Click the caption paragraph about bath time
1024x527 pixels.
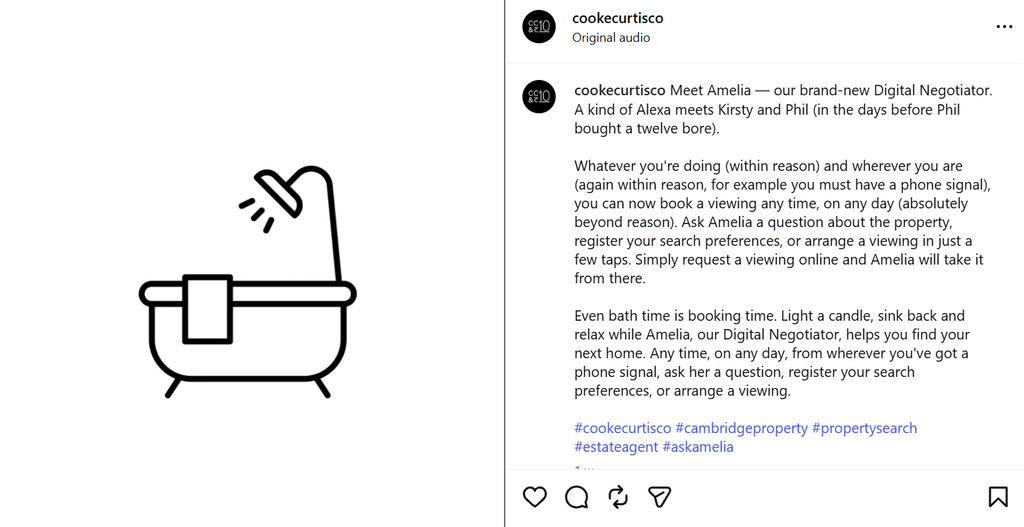771,353
